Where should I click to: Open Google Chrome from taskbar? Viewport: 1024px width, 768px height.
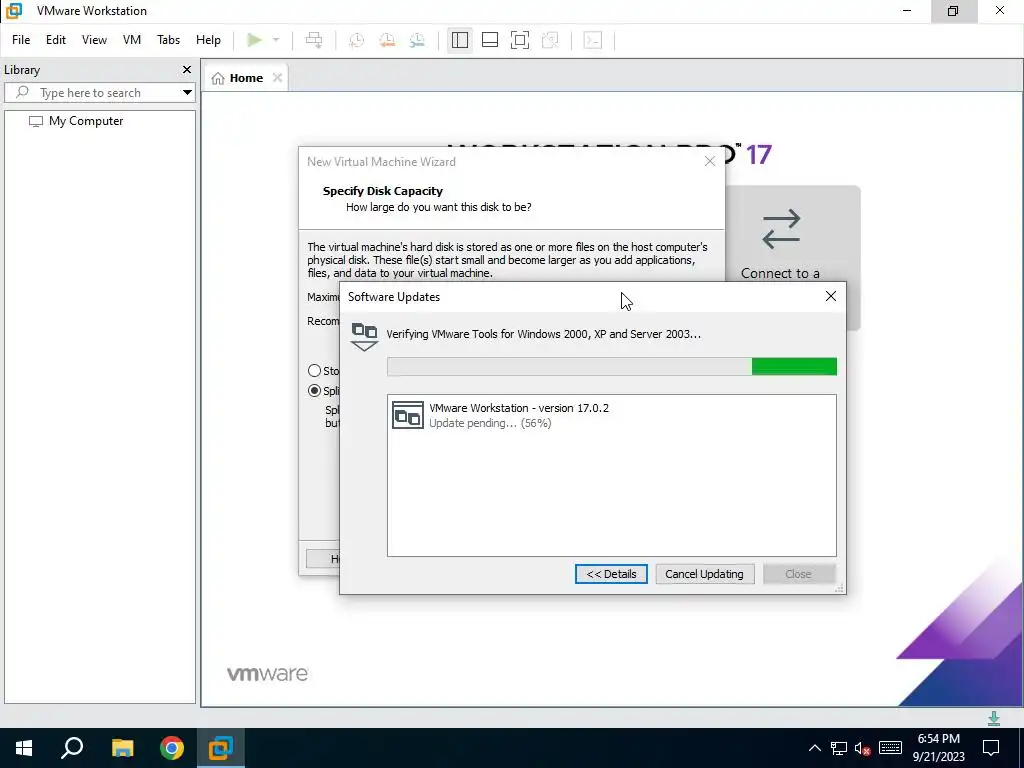(172, 748)
